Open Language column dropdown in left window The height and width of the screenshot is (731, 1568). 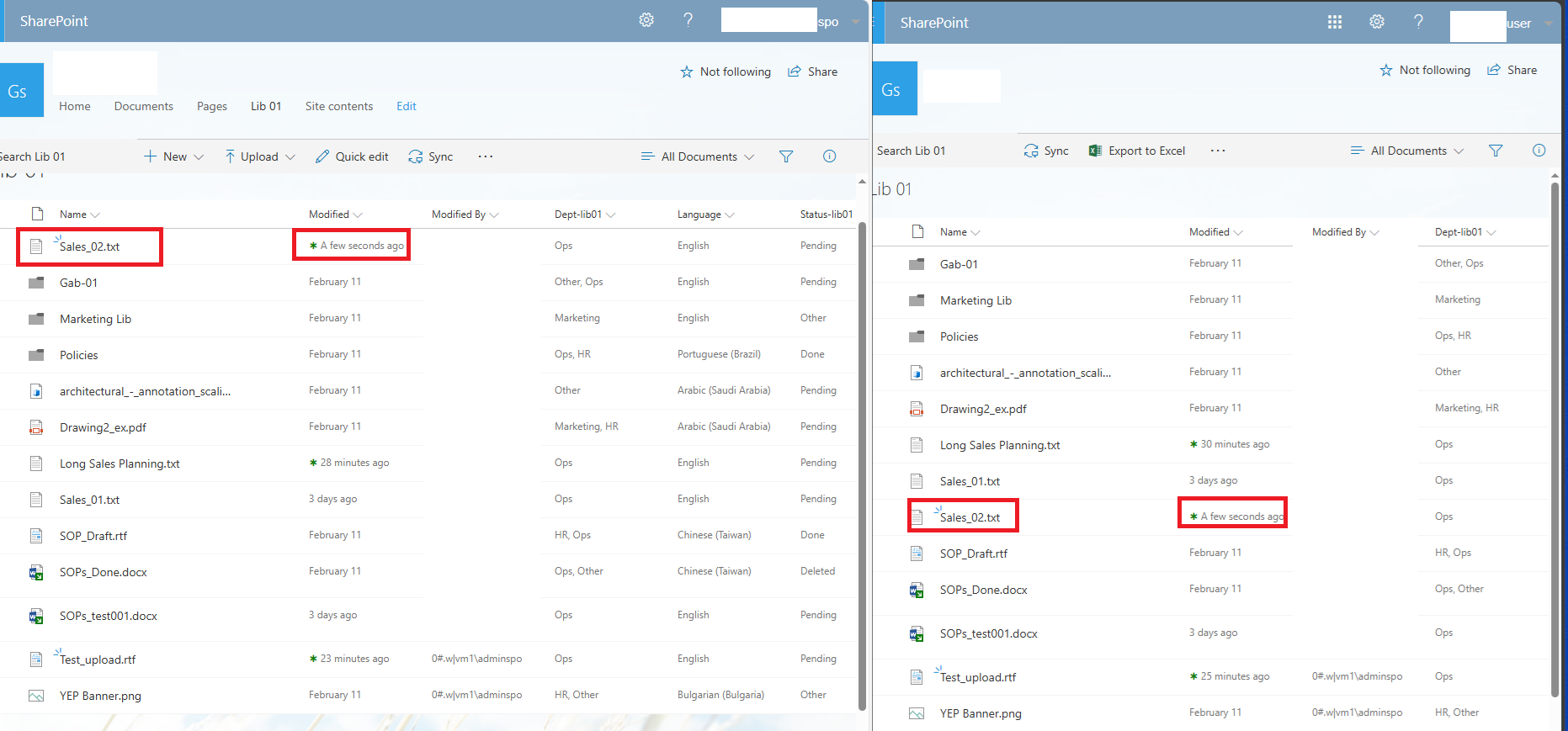point(706,215)
